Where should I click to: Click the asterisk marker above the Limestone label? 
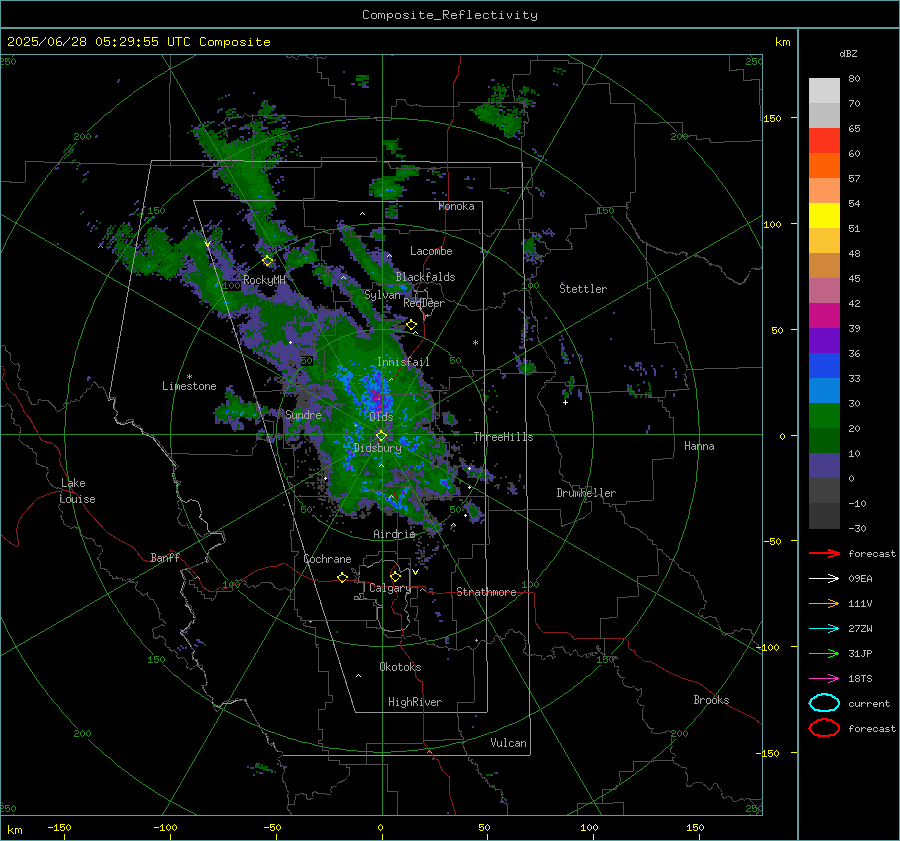point(189,377)
